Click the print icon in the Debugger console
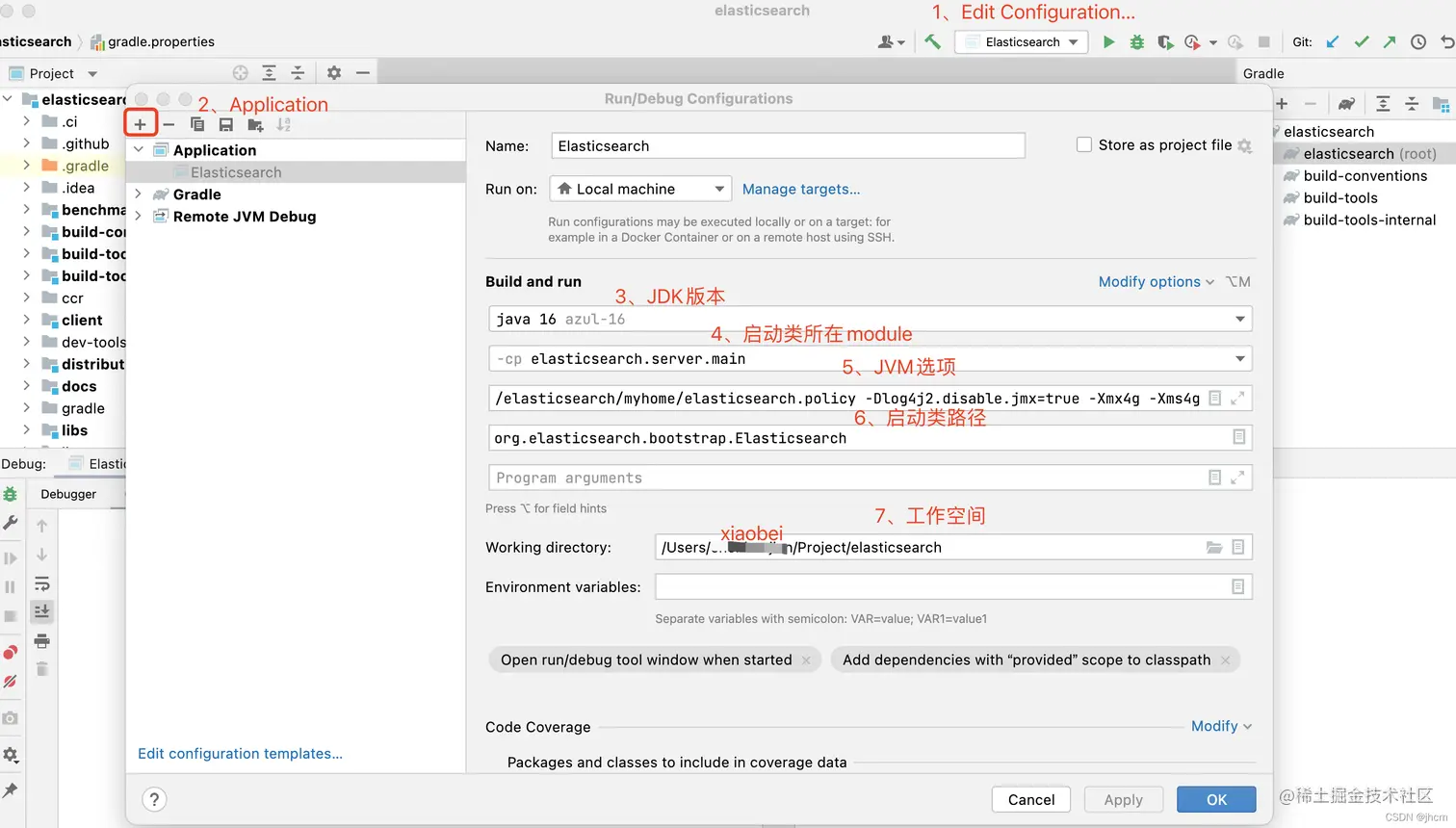This screenshot has height=828, width=1456. (41, 640)
